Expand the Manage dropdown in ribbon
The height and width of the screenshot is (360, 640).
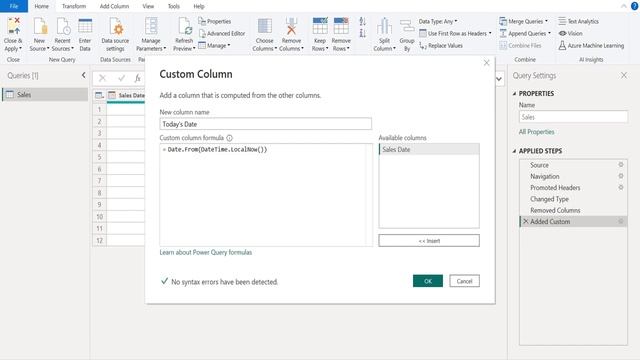(x=214, y=45)
